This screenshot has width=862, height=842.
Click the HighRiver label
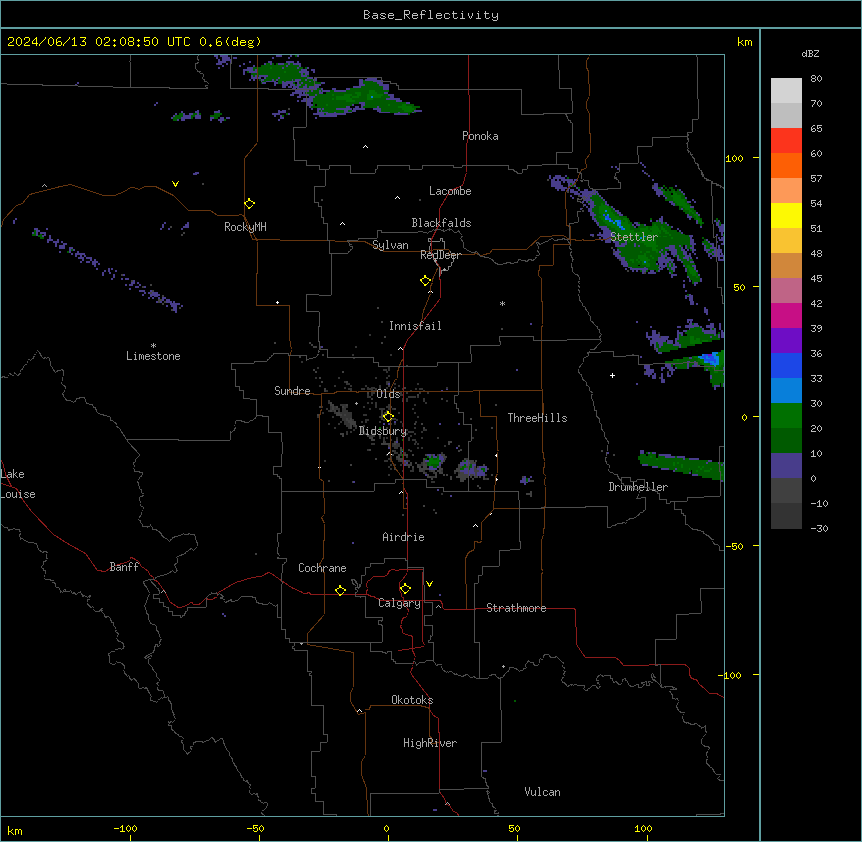430,743
